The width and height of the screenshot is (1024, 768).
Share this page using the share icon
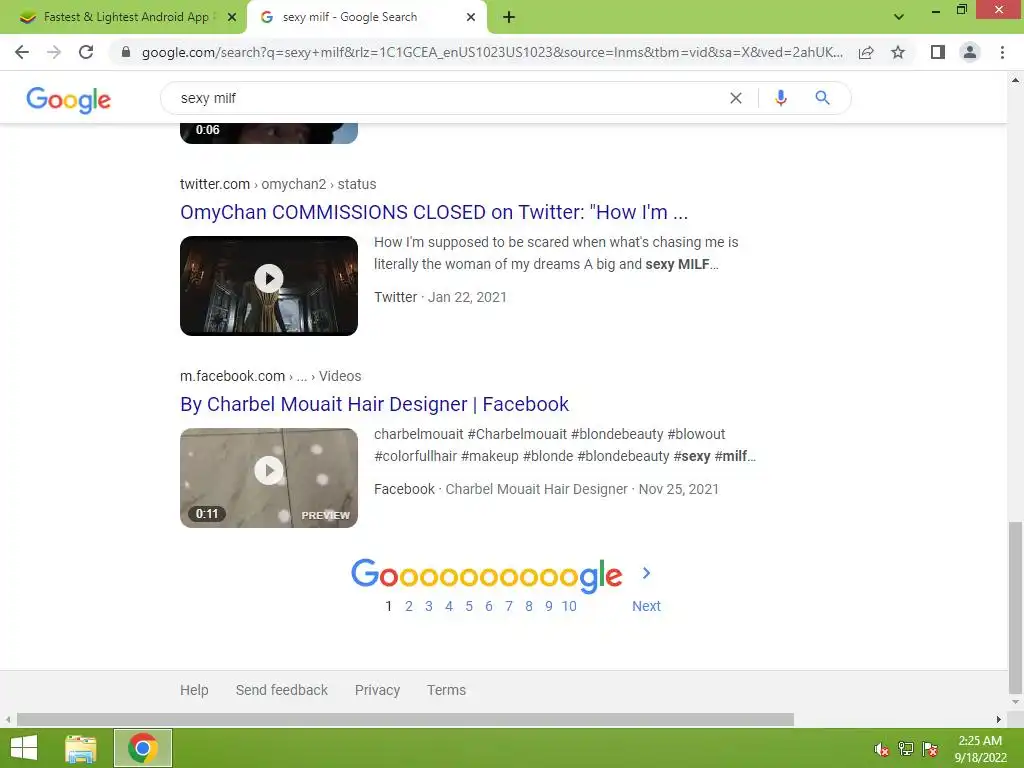click(866, 52)
